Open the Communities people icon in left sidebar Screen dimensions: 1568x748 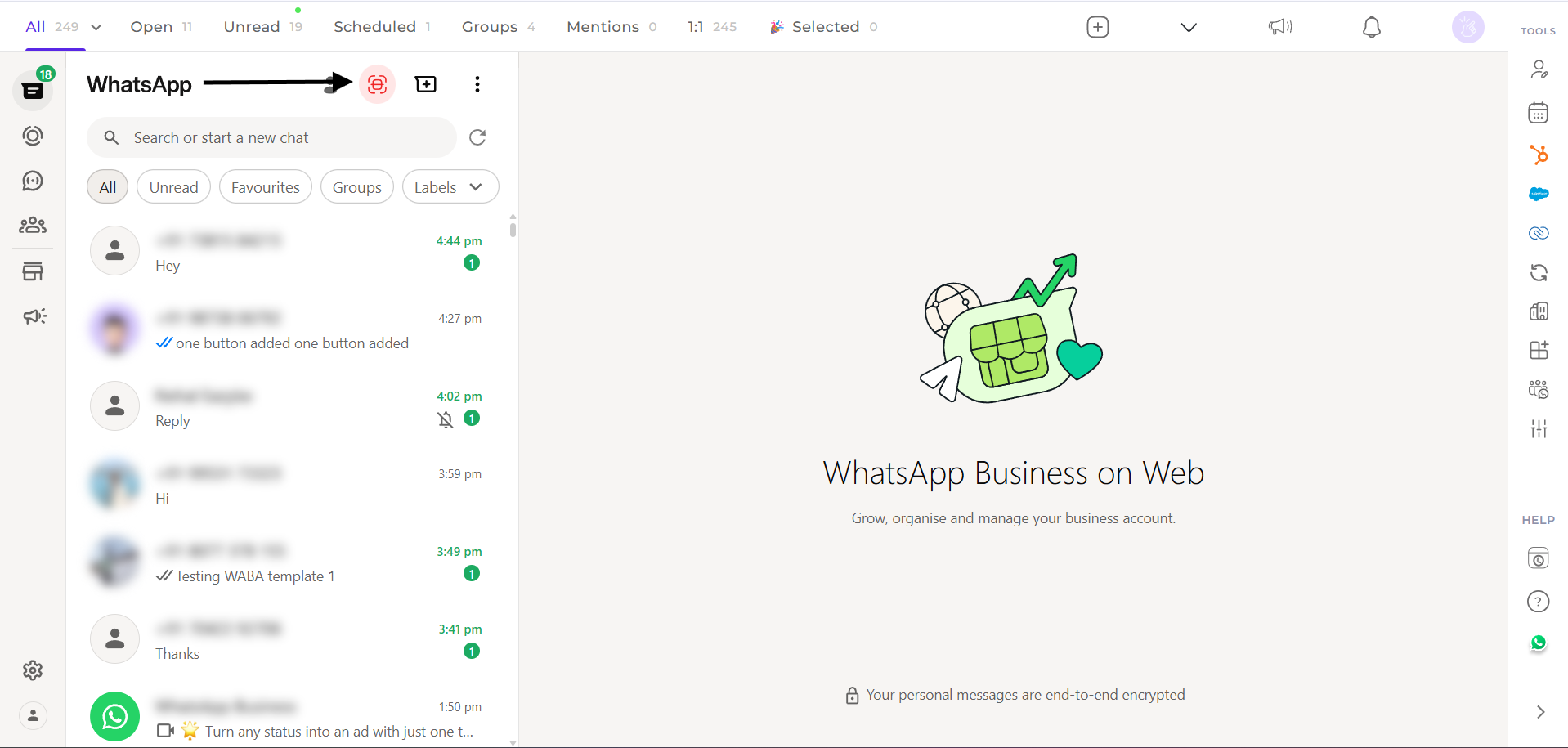tap(33, 226)
